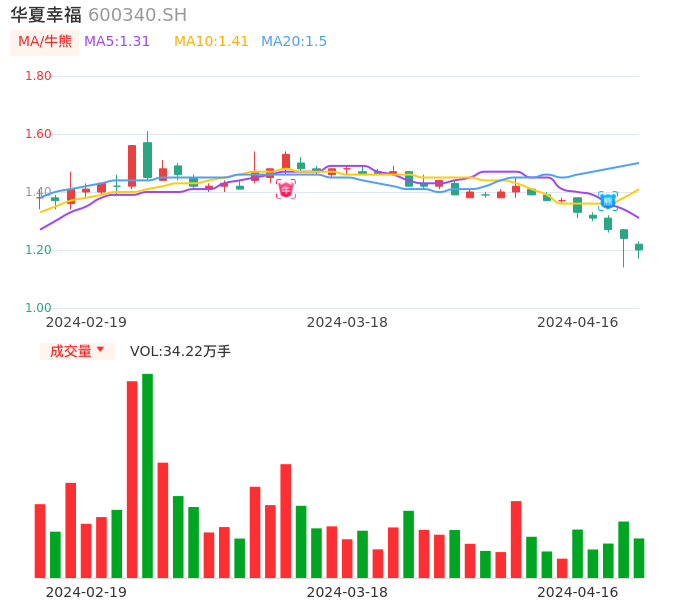Click the 1.00 price axis label
This screenshot has width=686, height=606.
(x=38, y=308)
